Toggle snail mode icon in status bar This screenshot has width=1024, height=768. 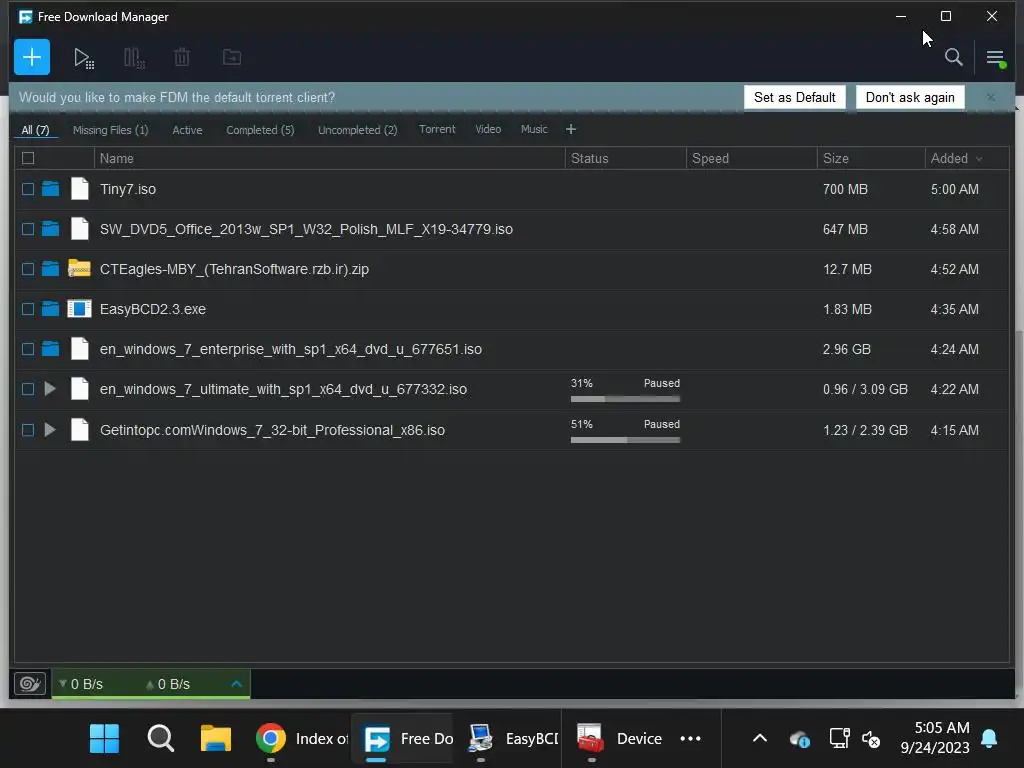[30, 684]
